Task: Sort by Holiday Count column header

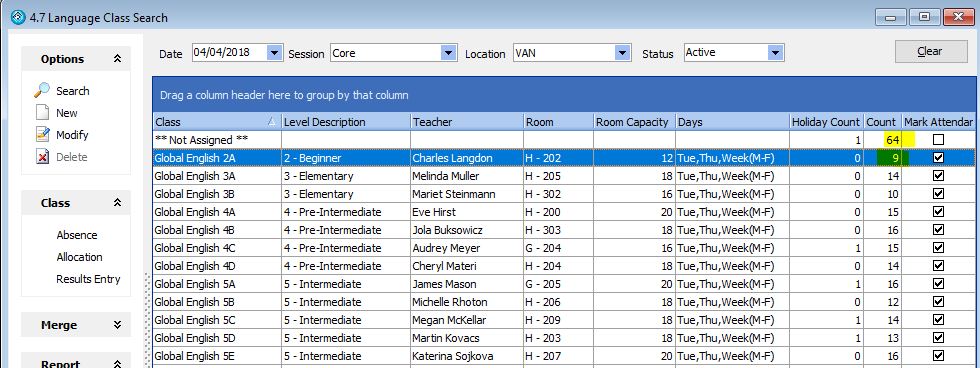Action: [826, 122]
